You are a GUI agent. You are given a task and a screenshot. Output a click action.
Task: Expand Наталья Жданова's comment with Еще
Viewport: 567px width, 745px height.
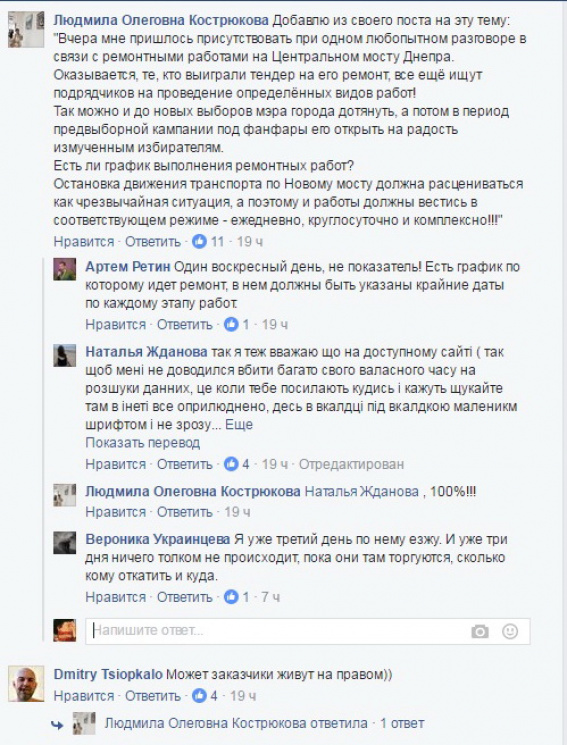pos(239,424)
